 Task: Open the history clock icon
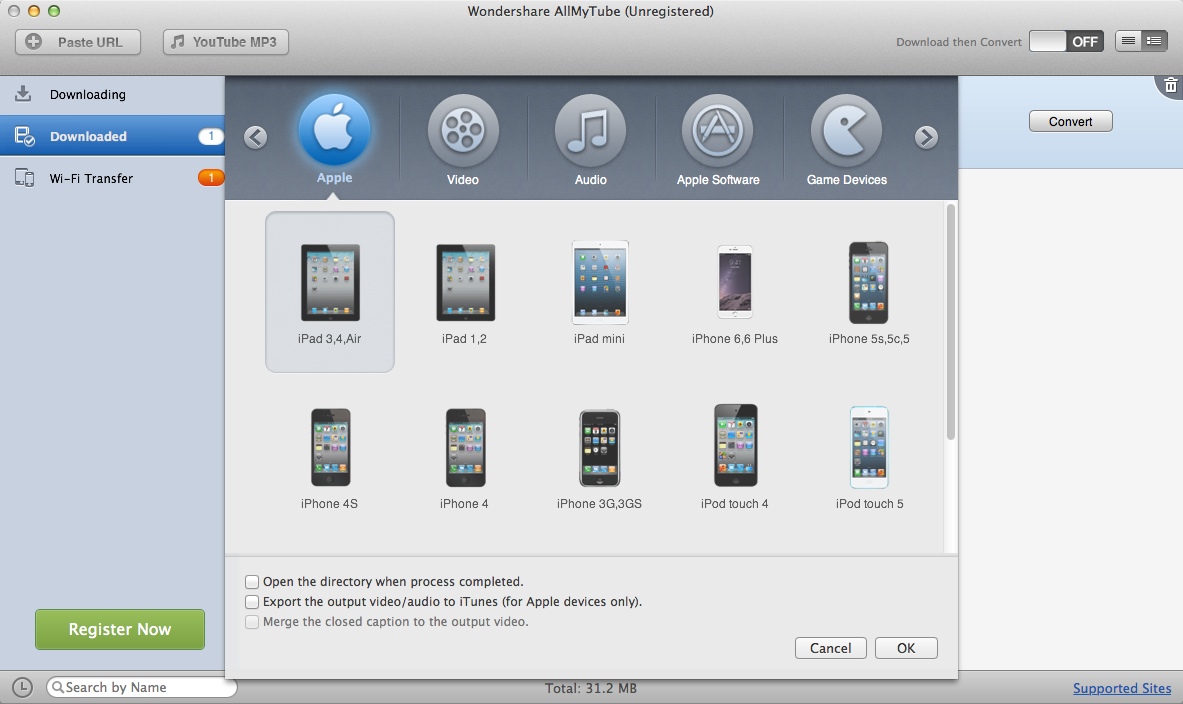pos(23,687)
